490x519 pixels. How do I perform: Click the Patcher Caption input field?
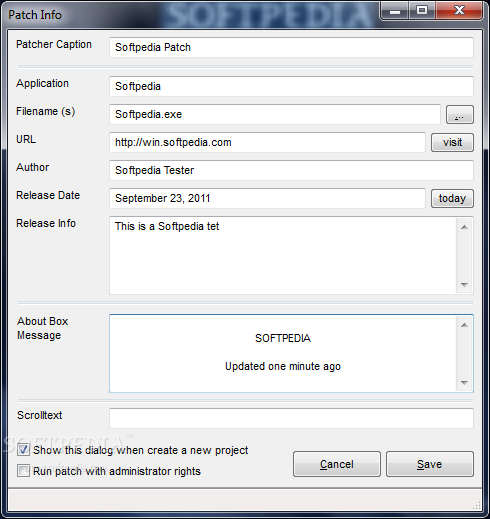pos(291,47)
